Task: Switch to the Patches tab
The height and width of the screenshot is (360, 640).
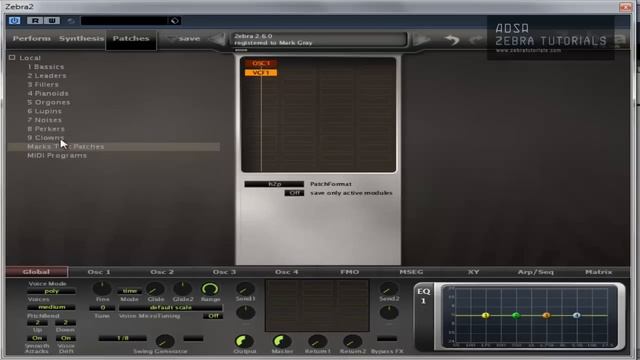Action: [131, 40]
